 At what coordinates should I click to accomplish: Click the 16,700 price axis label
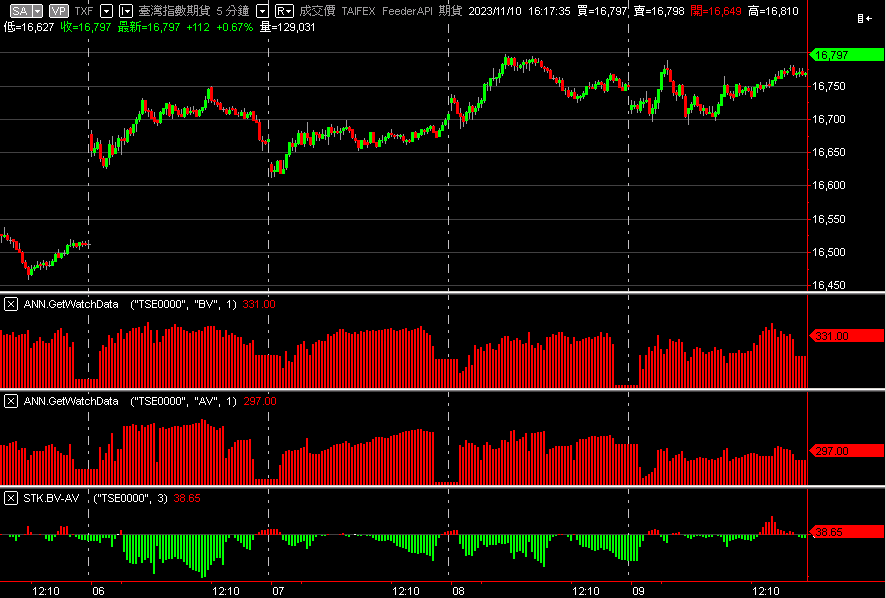(828, 119)
